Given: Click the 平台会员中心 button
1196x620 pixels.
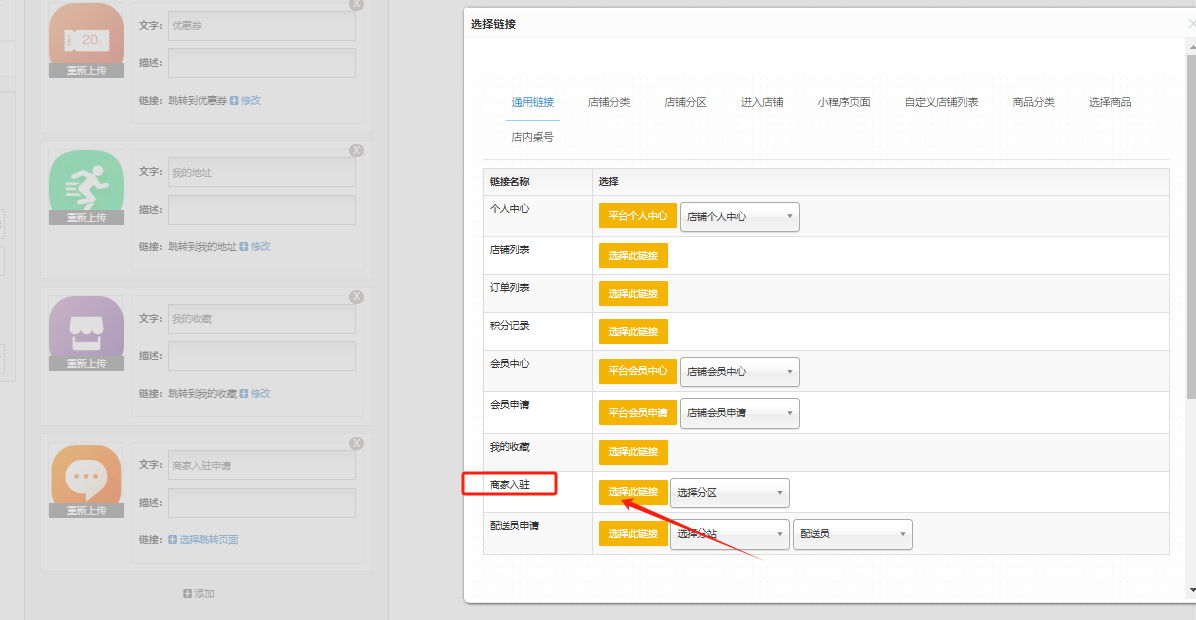Looking at the screenshot, I should point(638,371).
